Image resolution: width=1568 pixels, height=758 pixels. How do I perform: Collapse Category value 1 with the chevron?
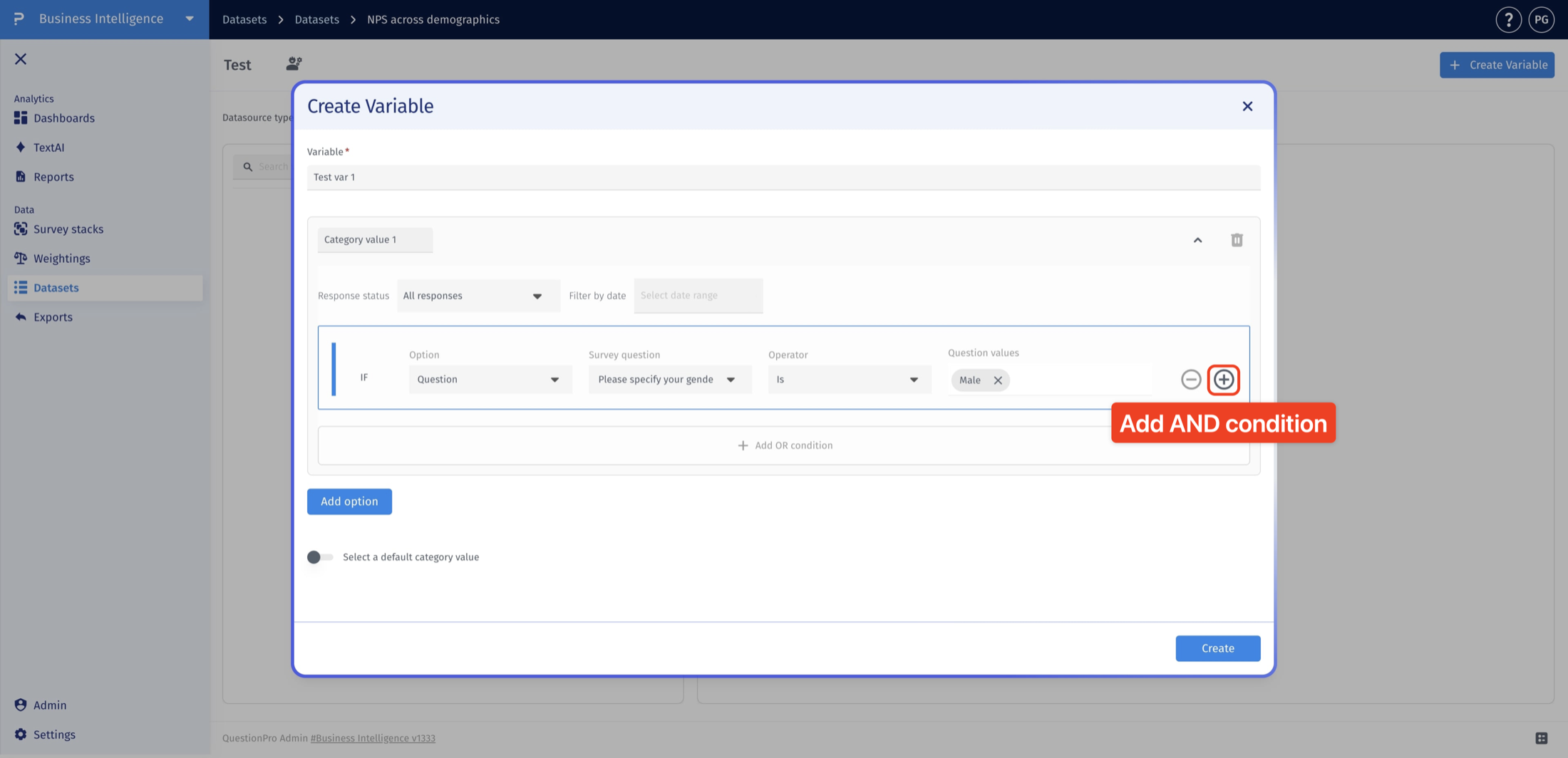click(1197, 240)
